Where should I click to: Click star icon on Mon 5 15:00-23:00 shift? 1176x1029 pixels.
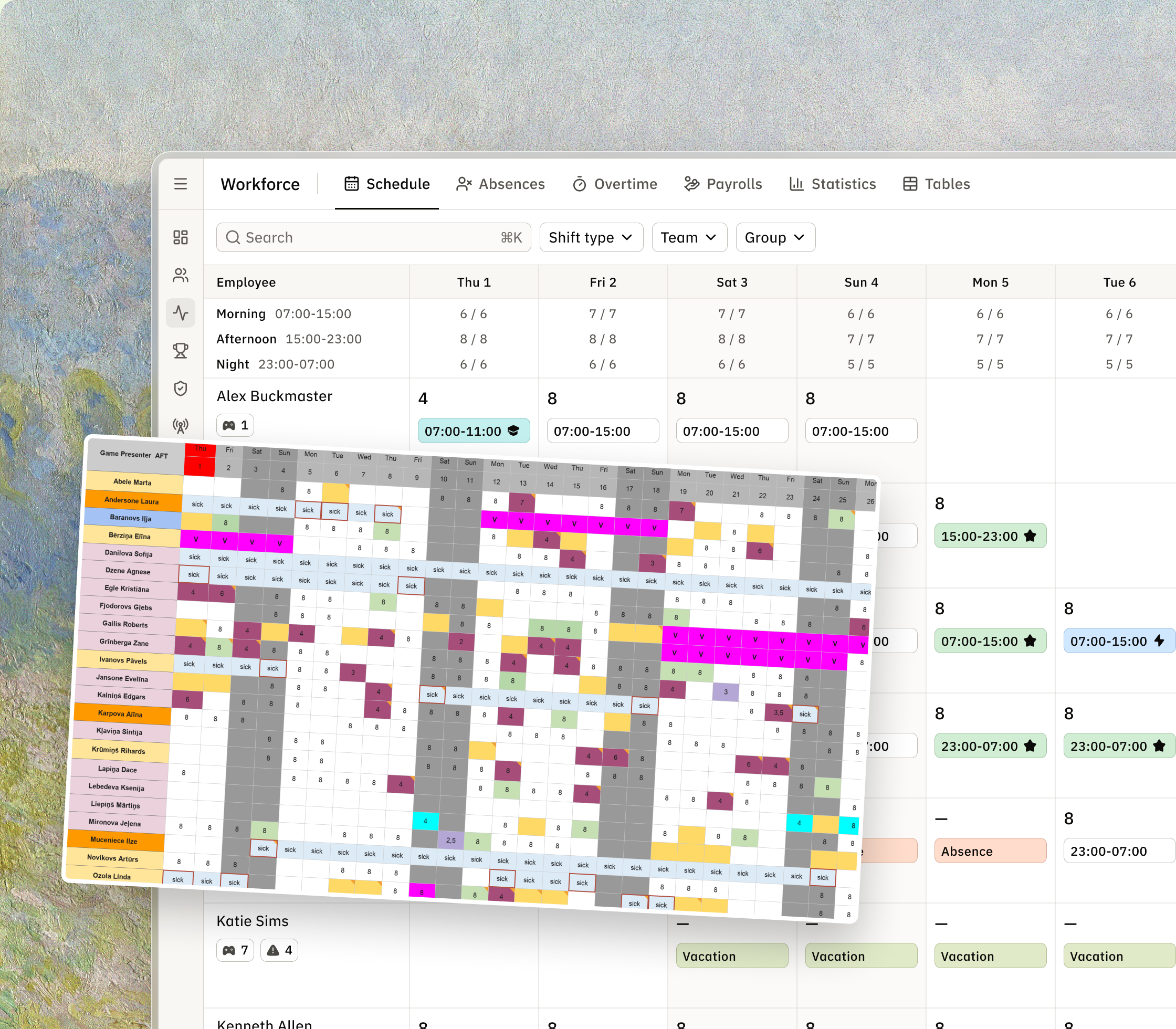[x=1030, y=535]
